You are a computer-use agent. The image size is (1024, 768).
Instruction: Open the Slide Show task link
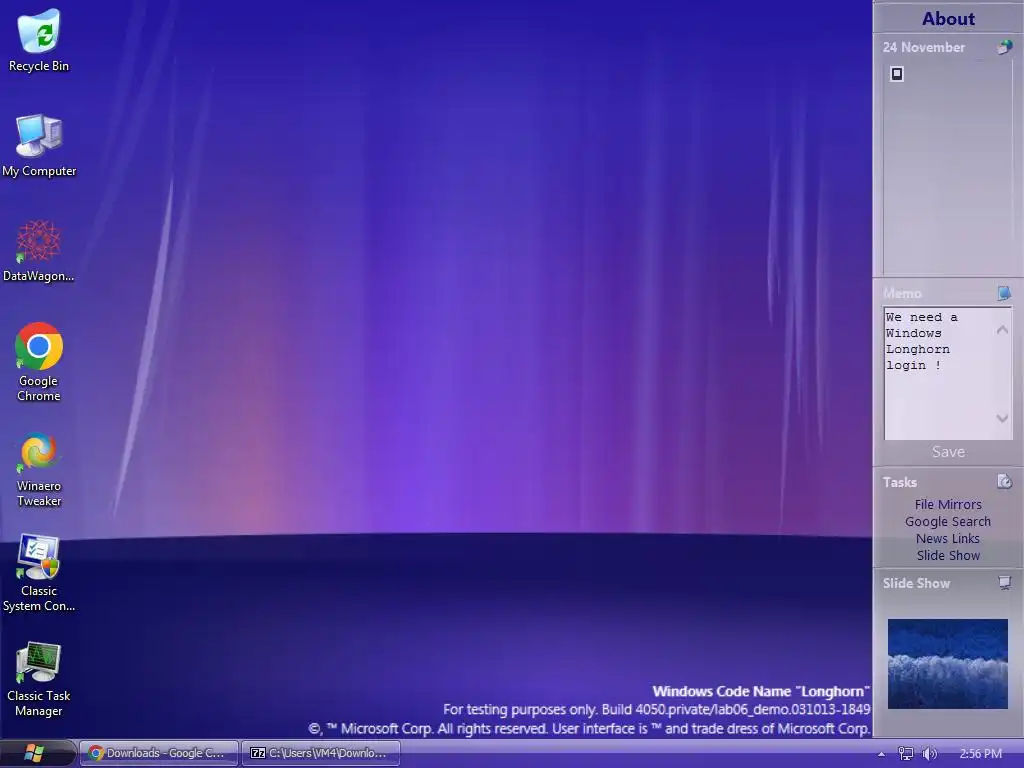point(948,555)
